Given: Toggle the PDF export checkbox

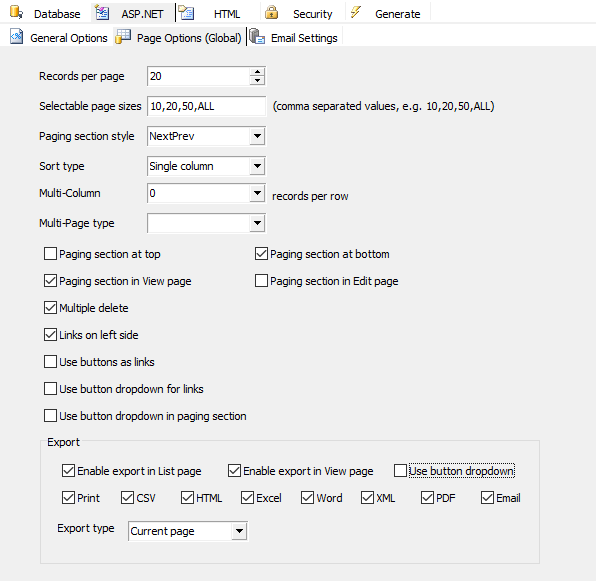Looking at the screenshot, I should tap(427, 498).
